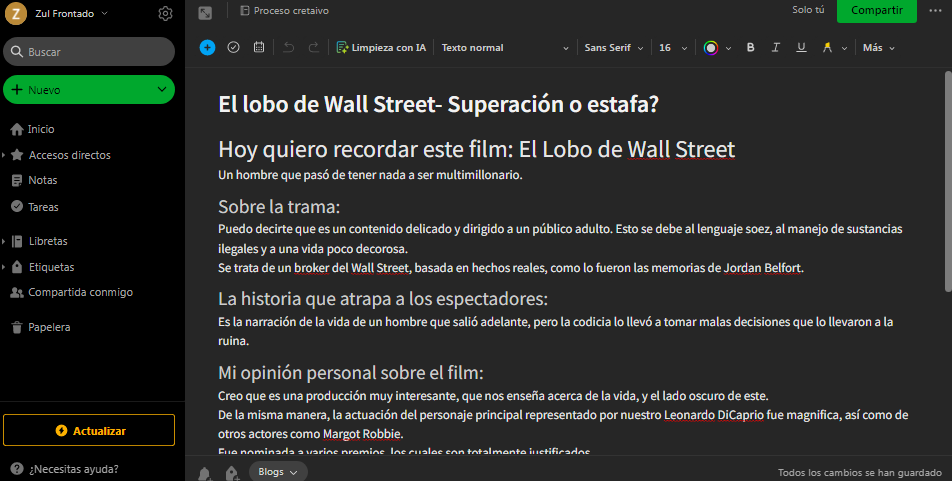The height and width of the screenshot is (481, 952).
Task: Run Limpieza con IA
Action: pyautogui.click(x=381, y=47)
